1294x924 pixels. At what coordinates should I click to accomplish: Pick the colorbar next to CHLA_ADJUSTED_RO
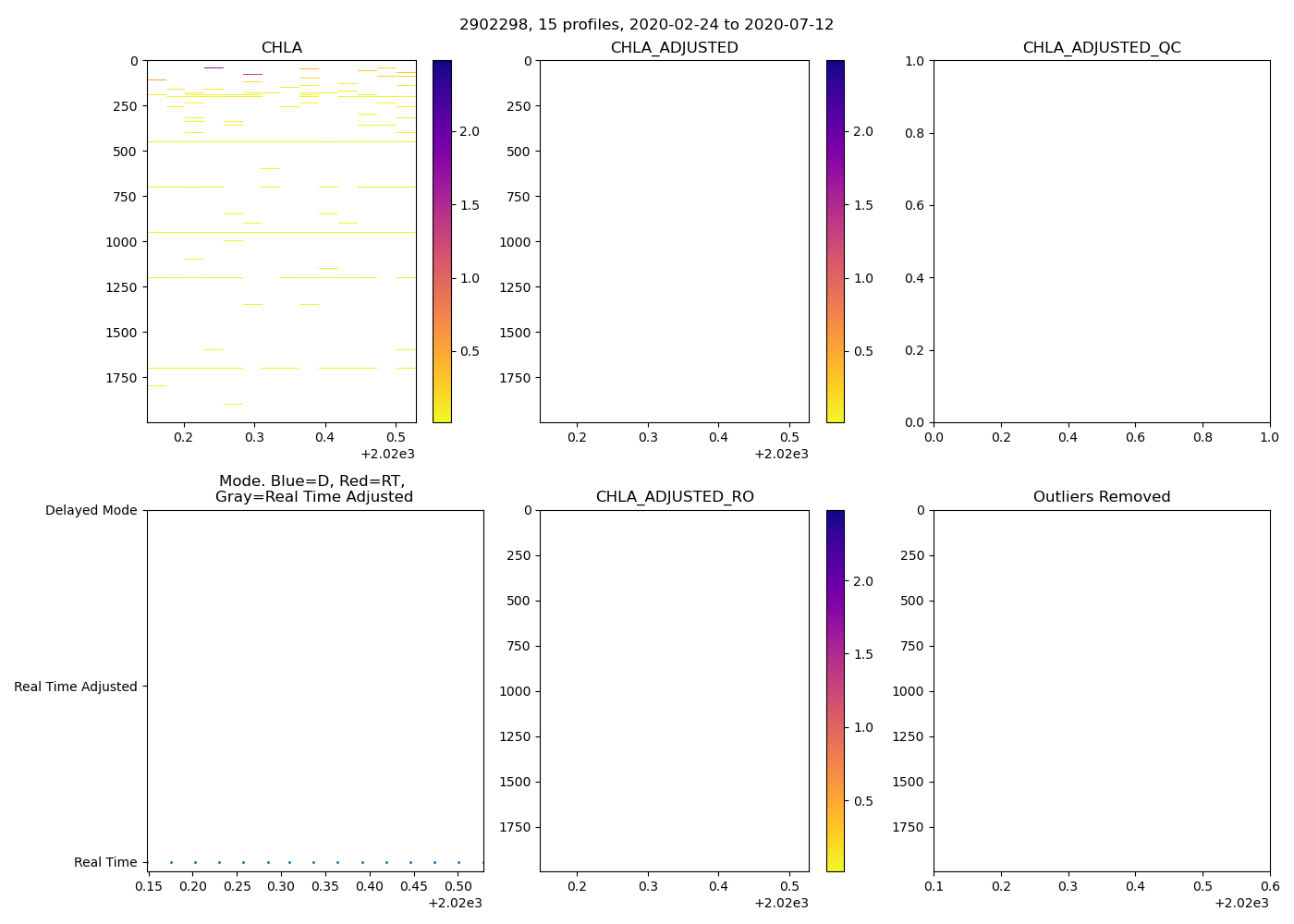point(835,690)
